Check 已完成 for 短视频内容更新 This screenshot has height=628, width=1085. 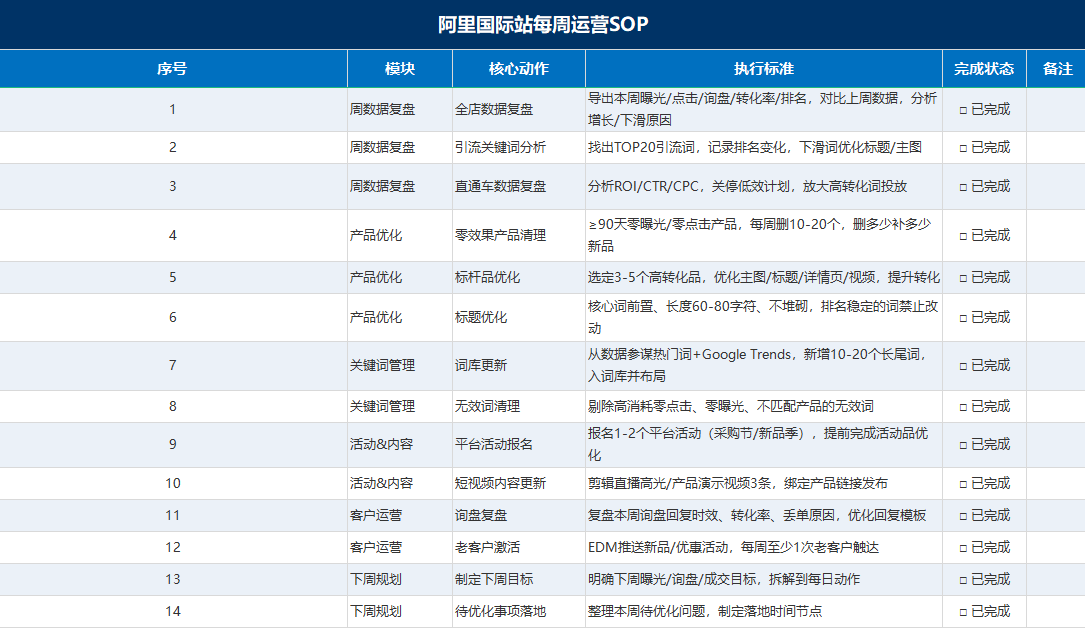coord(963,484)
